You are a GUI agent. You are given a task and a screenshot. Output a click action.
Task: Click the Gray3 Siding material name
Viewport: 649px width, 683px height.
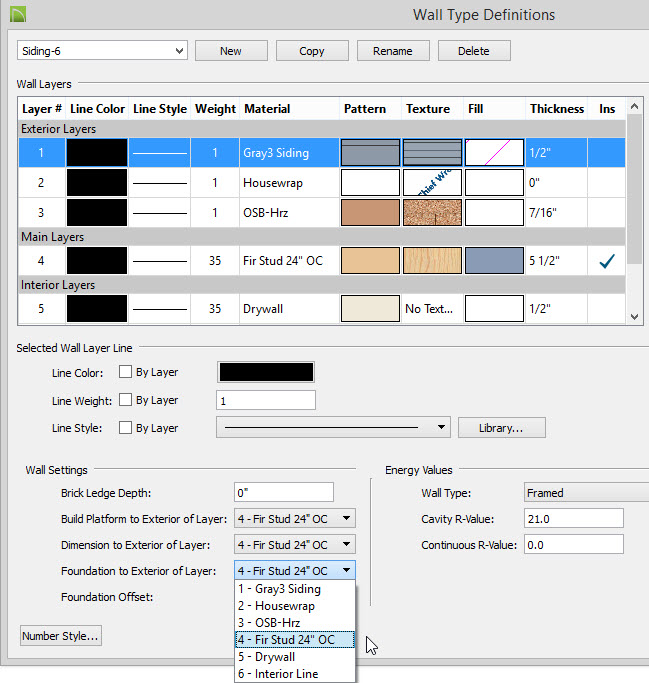pyautogui.click(x=276, y=153)
